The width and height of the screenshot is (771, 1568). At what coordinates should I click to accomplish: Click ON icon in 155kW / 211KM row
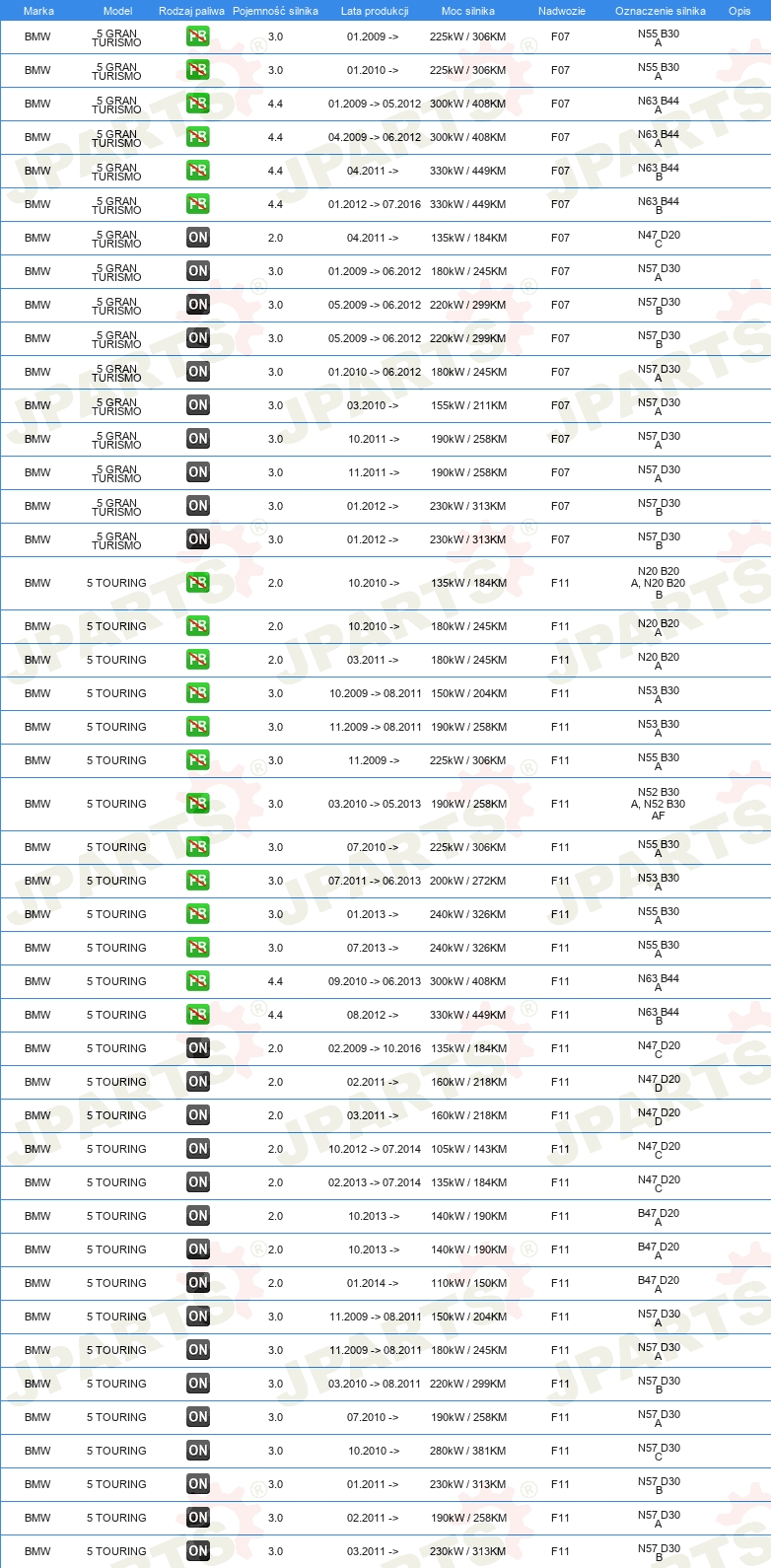click(x=198, y=405)
